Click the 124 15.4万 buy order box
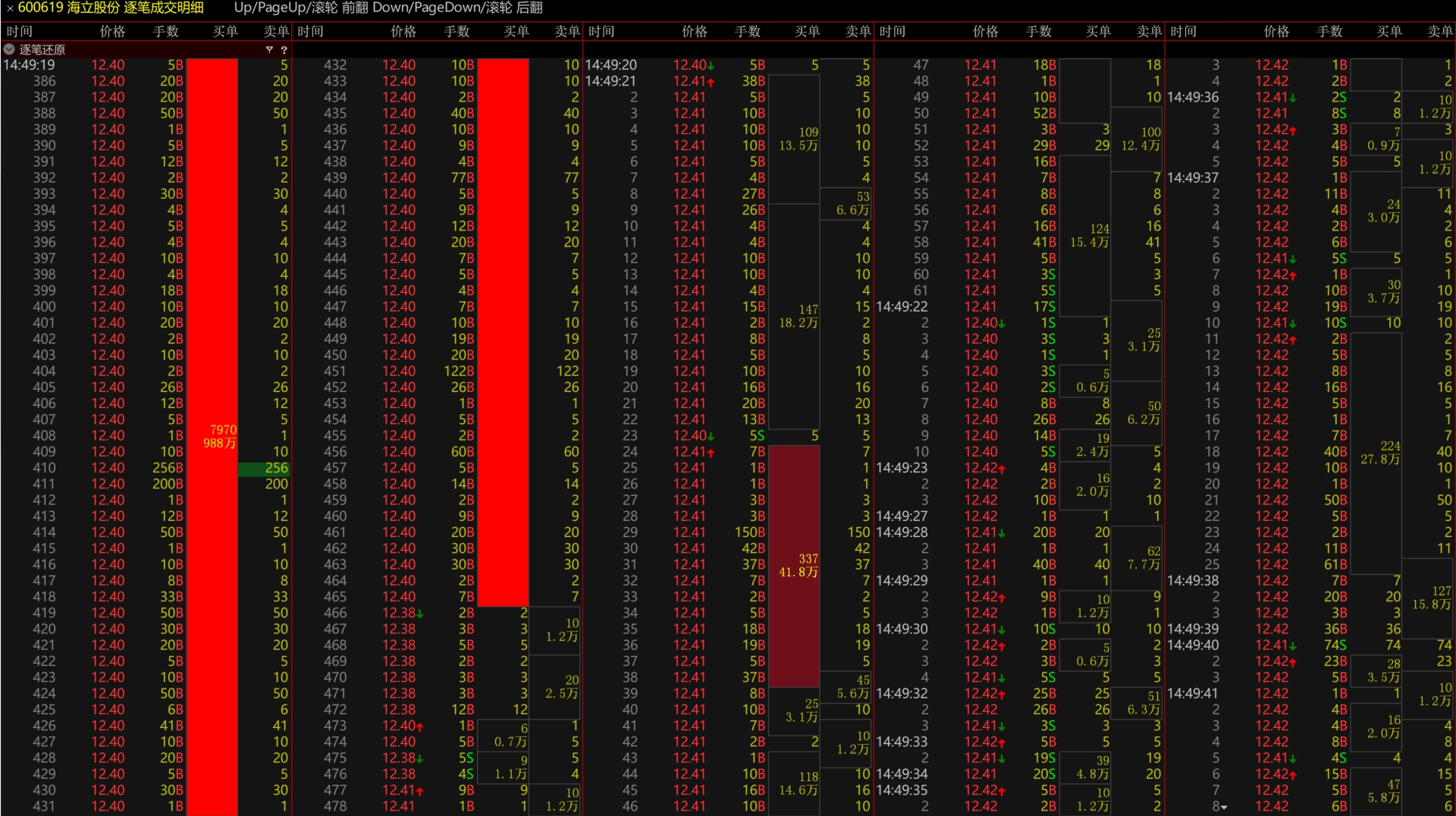This screenshot has width=1456, height=816. (1085, 236)
